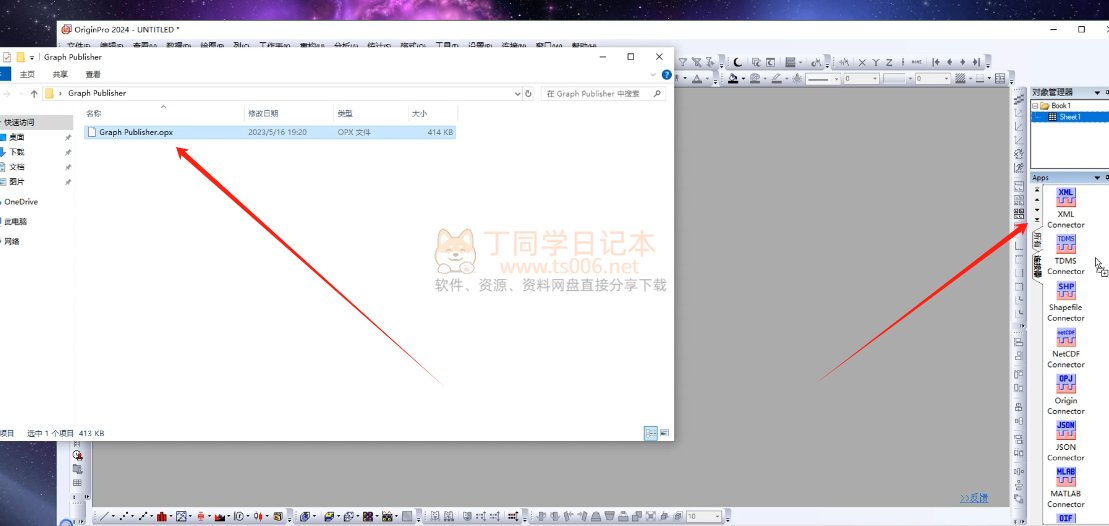Click the Move to First column arrow icon
1109x526 pixels.
point(936,62)
